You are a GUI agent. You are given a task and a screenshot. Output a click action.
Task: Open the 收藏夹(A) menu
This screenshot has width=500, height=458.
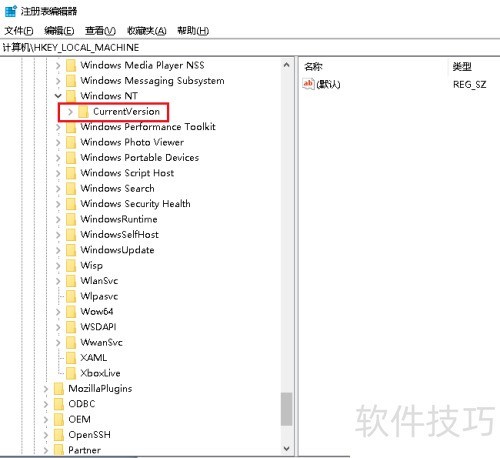147,31
